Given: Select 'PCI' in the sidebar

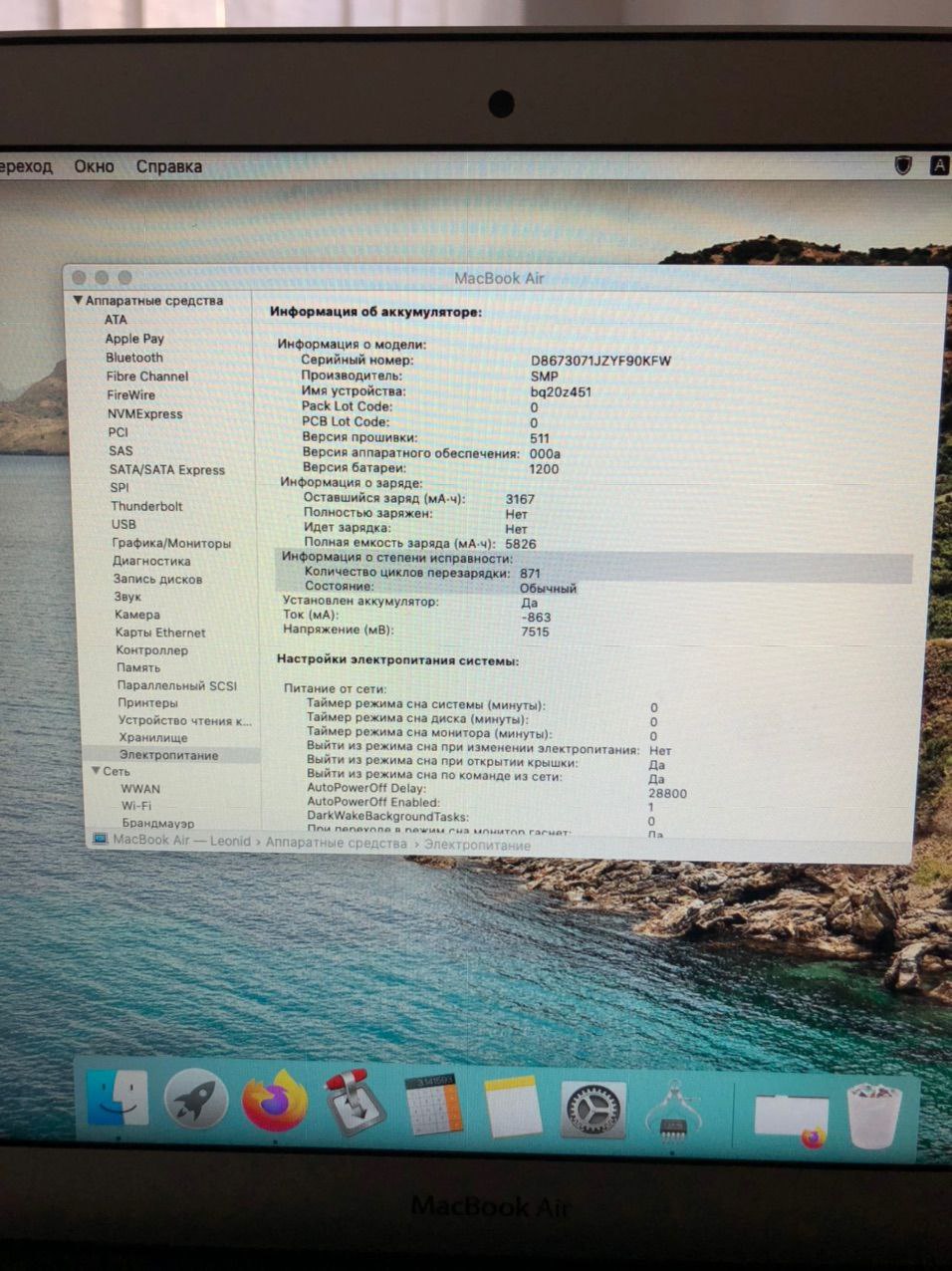Looking at the screenshot, I should tap(119, 432).
